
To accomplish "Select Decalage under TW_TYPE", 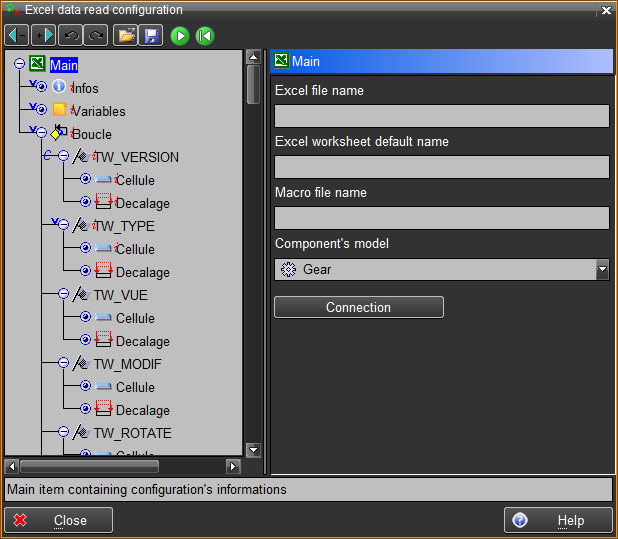I will (142, 272).
